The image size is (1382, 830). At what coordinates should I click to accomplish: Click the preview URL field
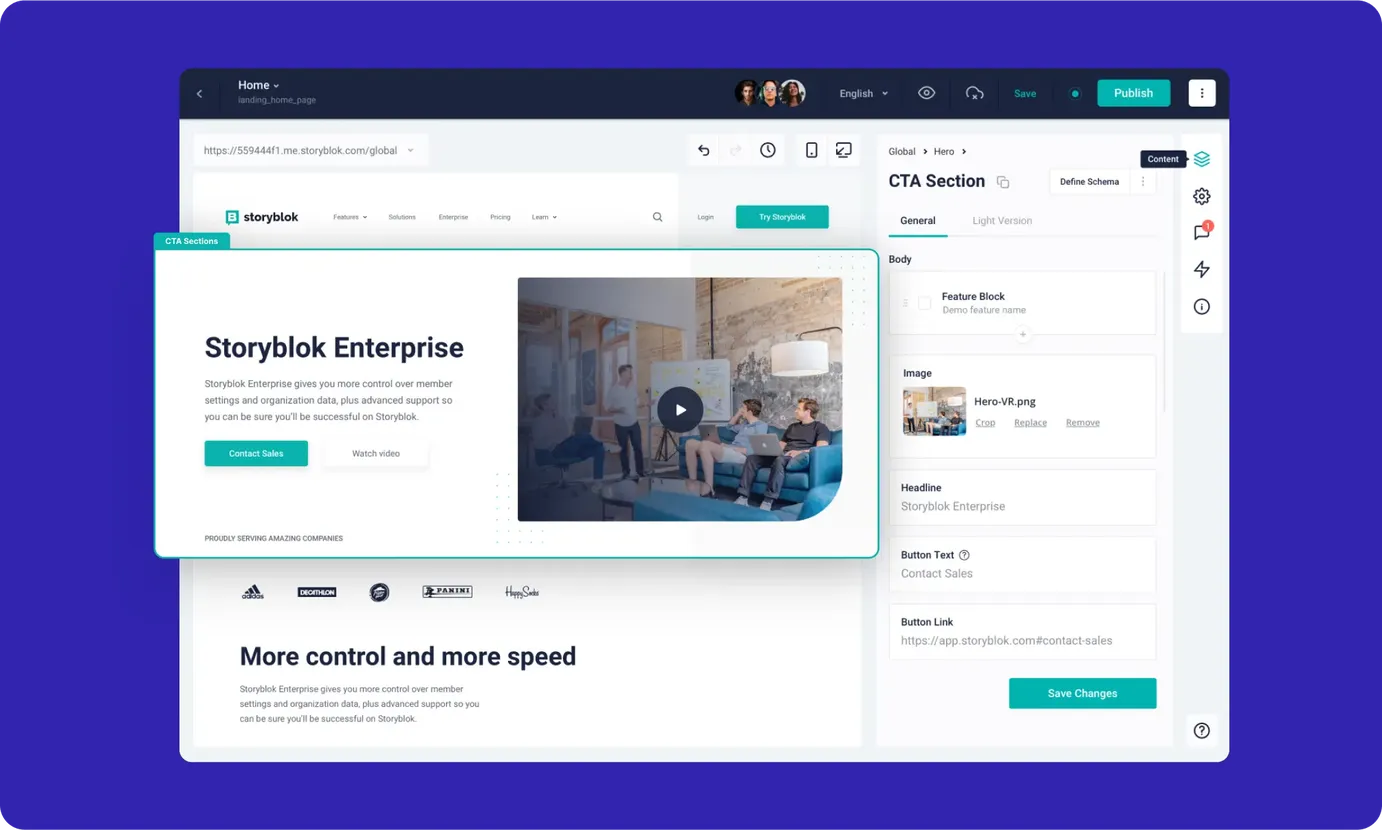point(311,151)
